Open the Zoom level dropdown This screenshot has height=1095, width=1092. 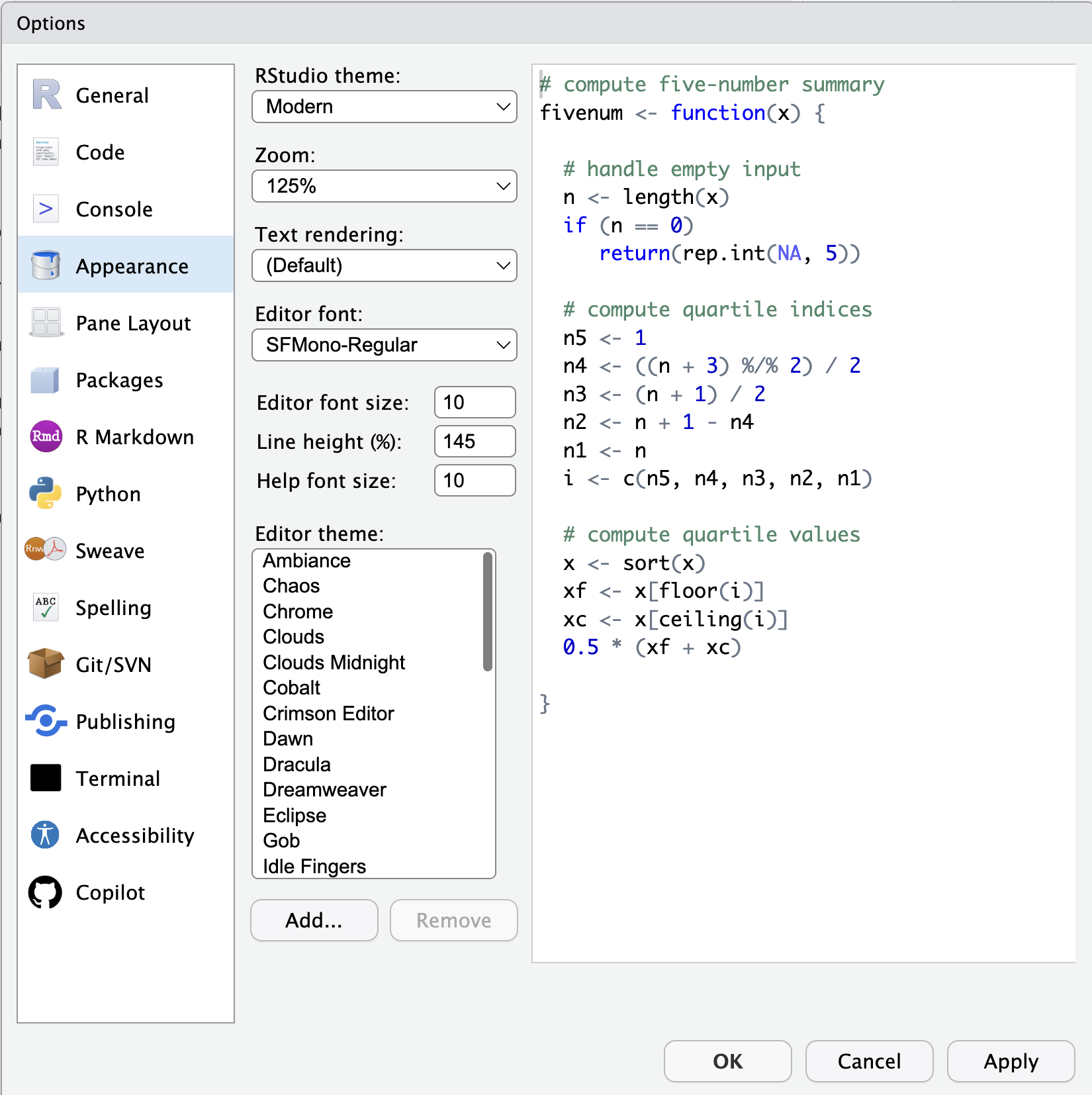(x=384, y=186)
